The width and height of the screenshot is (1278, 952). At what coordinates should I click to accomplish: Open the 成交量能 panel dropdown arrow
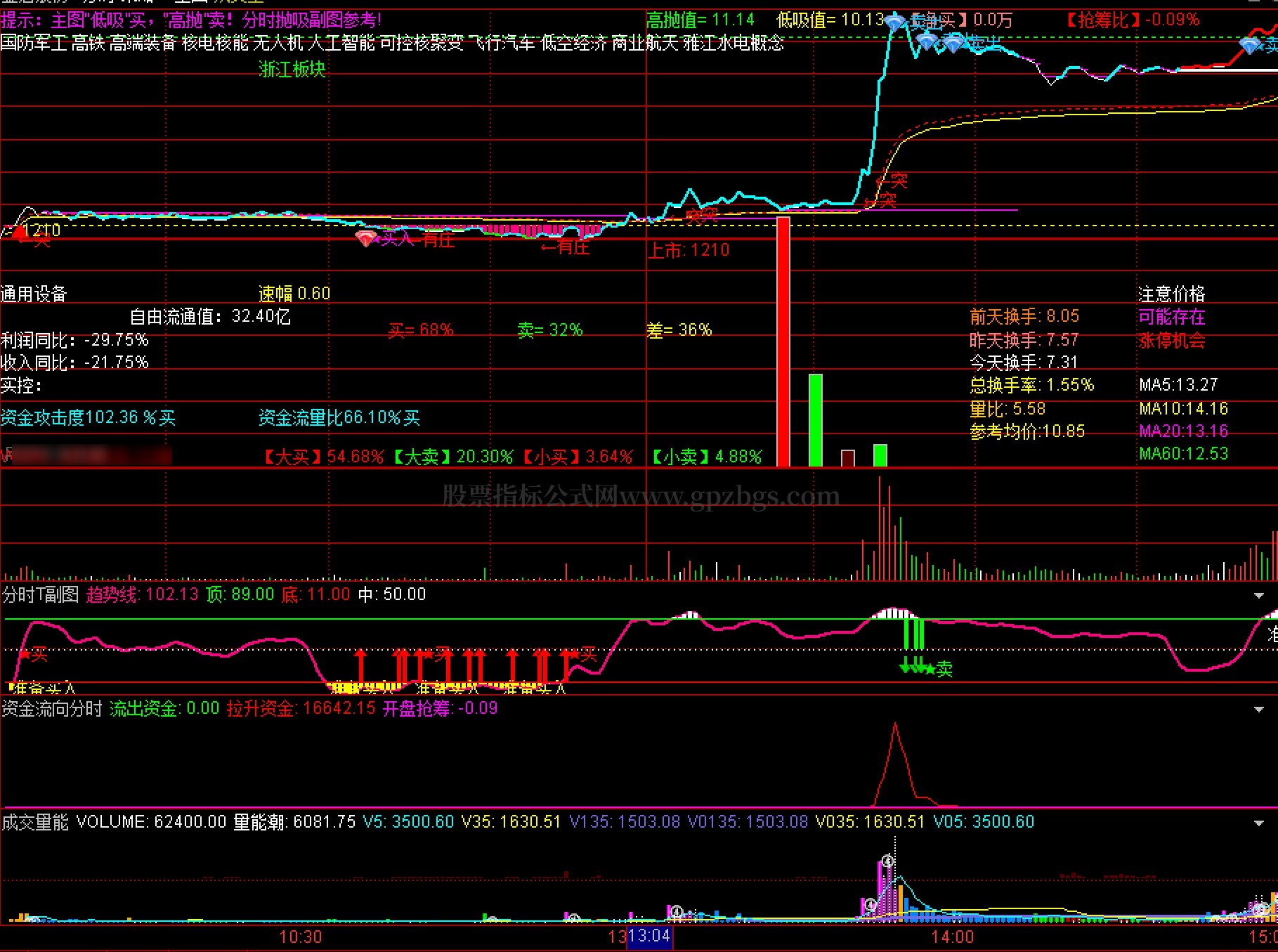(x=1259, y=823)
